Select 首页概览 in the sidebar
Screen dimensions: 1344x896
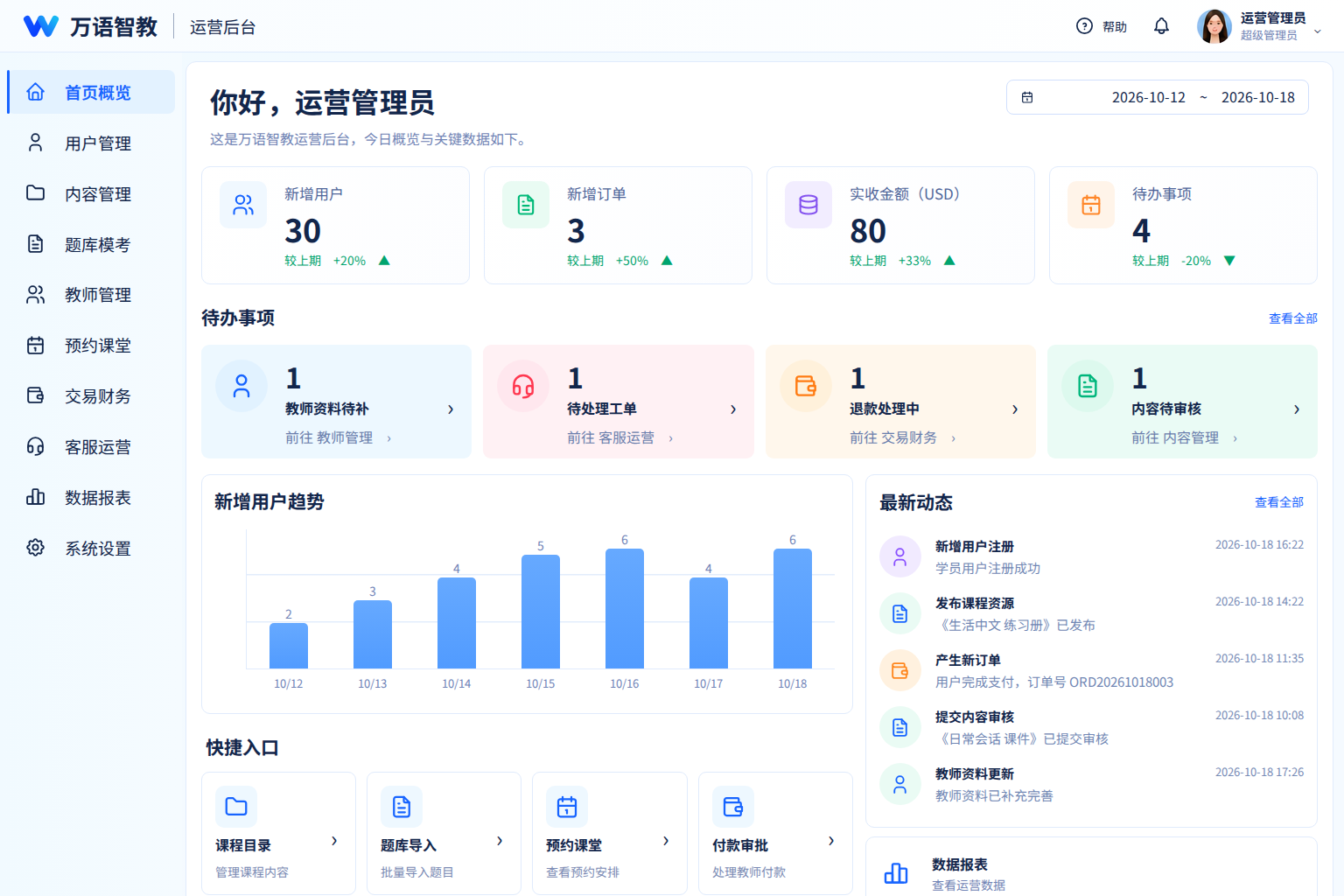(x=91, y=92)
